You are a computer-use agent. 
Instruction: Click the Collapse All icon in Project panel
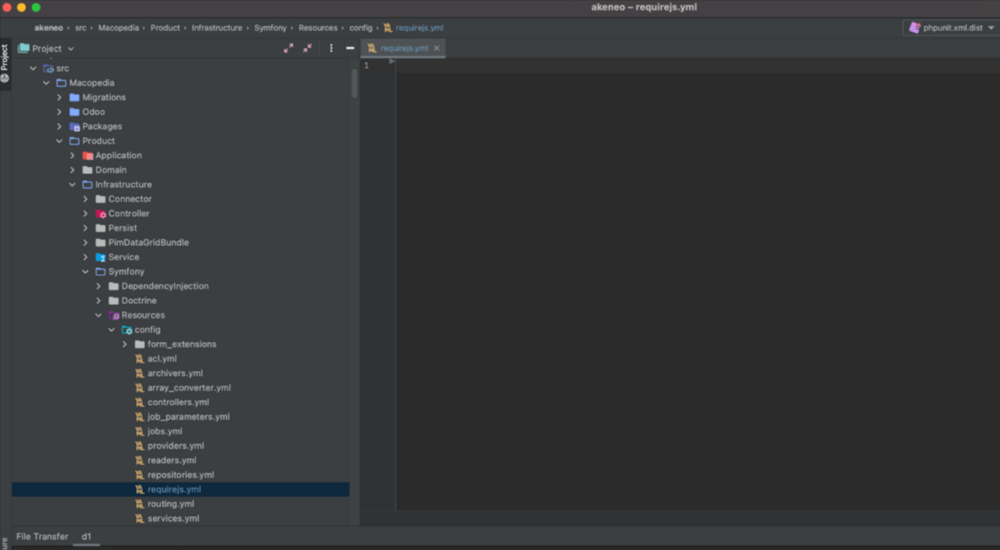coord(308,48)
